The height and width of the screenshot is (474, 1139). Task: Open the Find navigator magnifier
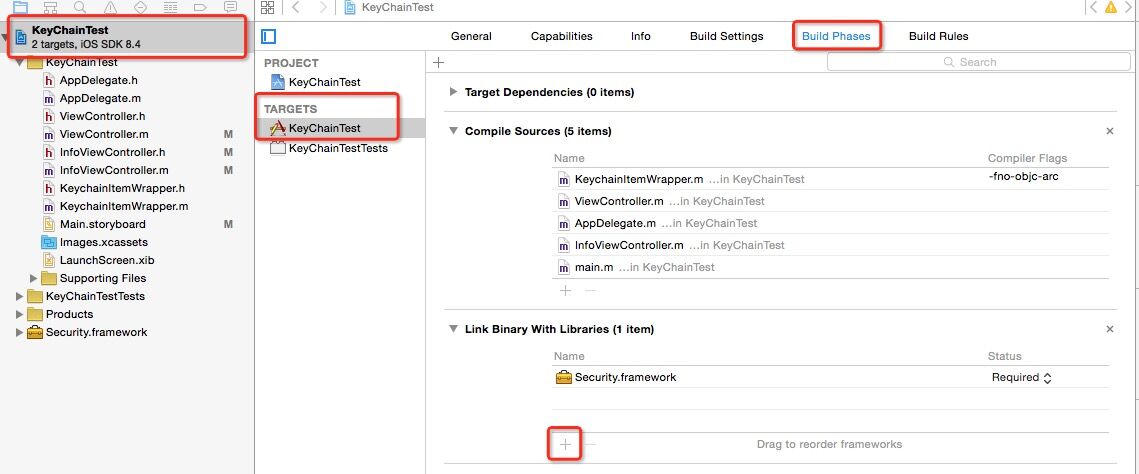click(80, 7)
